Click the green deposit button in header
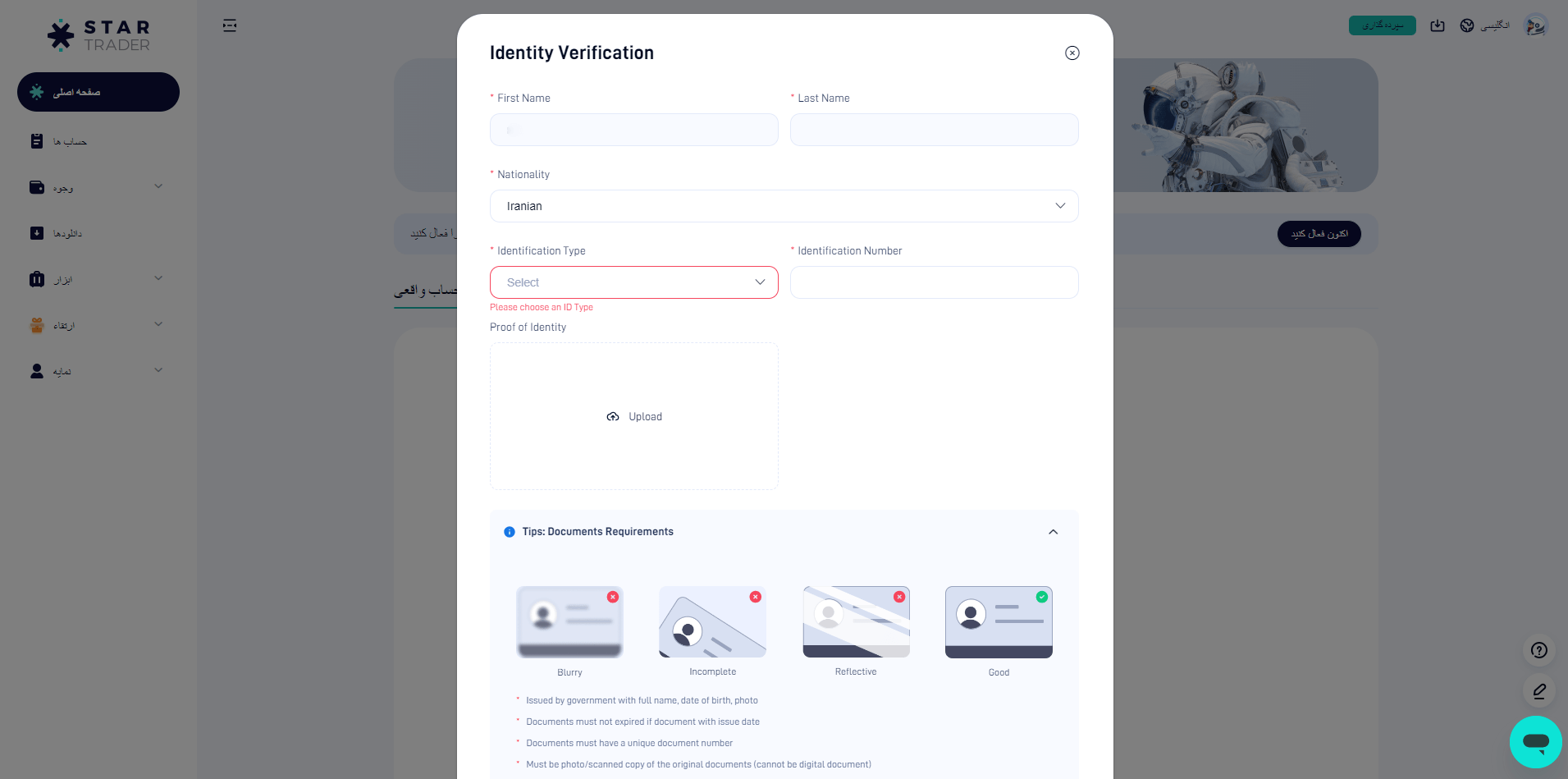 coord(1382,25)
